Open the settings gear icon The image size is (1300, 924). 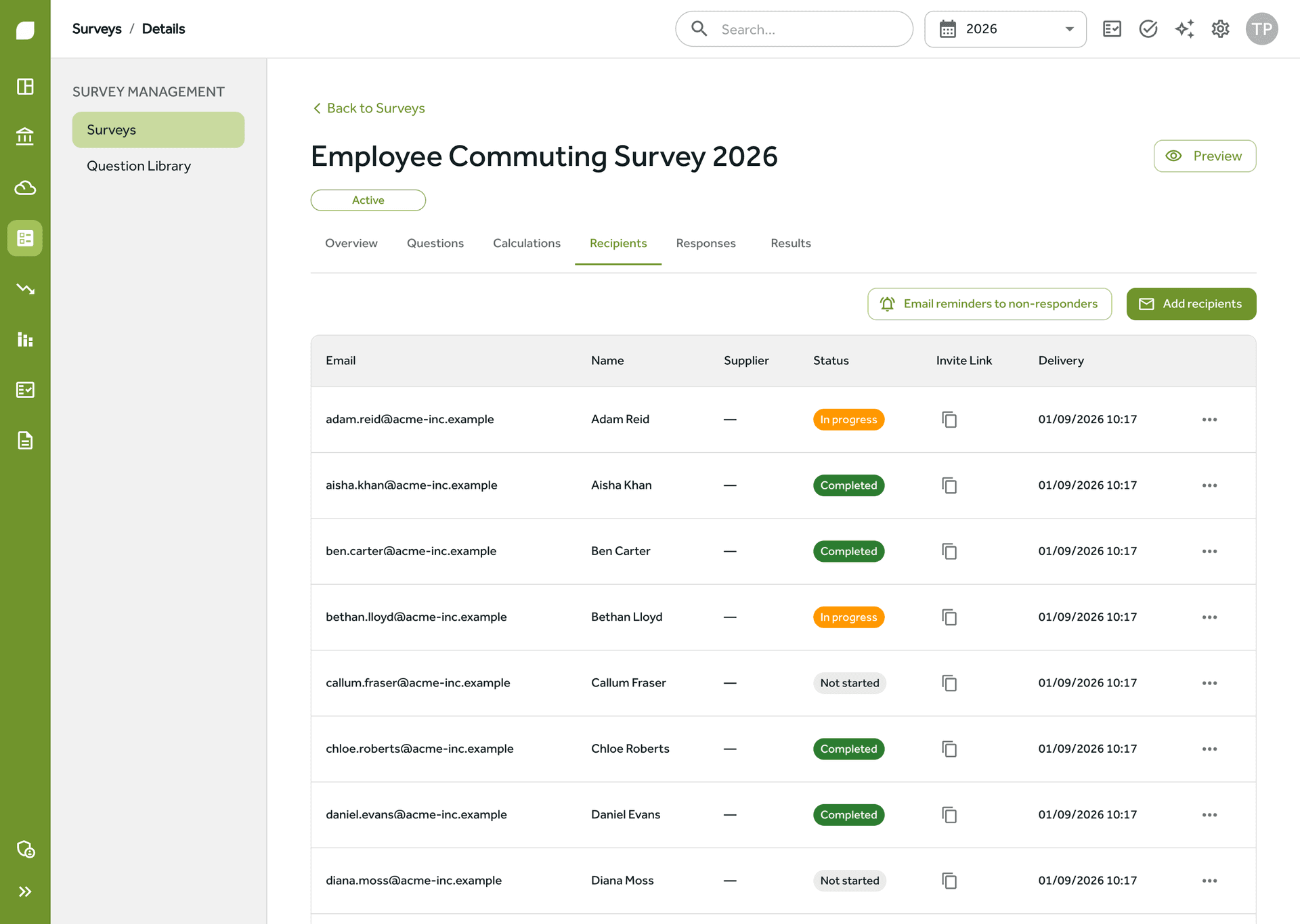(x=1220, y=29)
